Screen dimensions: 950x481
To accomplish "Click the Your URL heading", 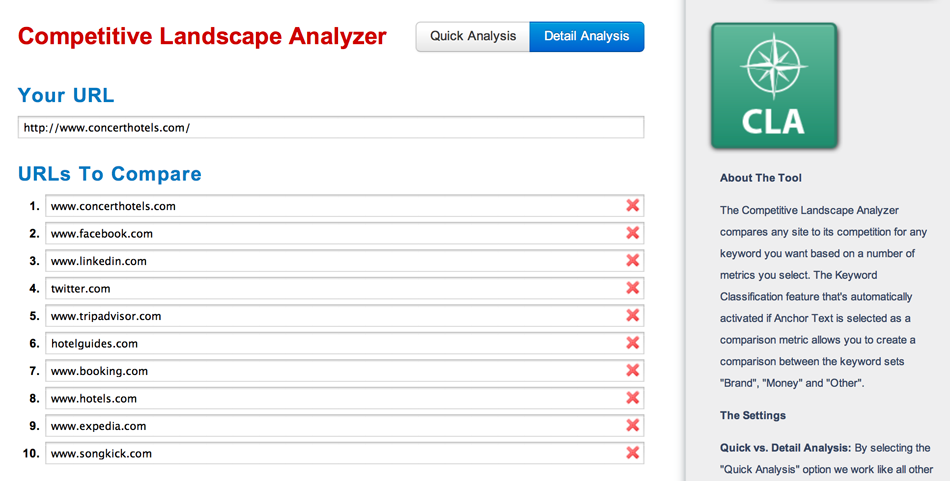I will [x=65, y=95].
